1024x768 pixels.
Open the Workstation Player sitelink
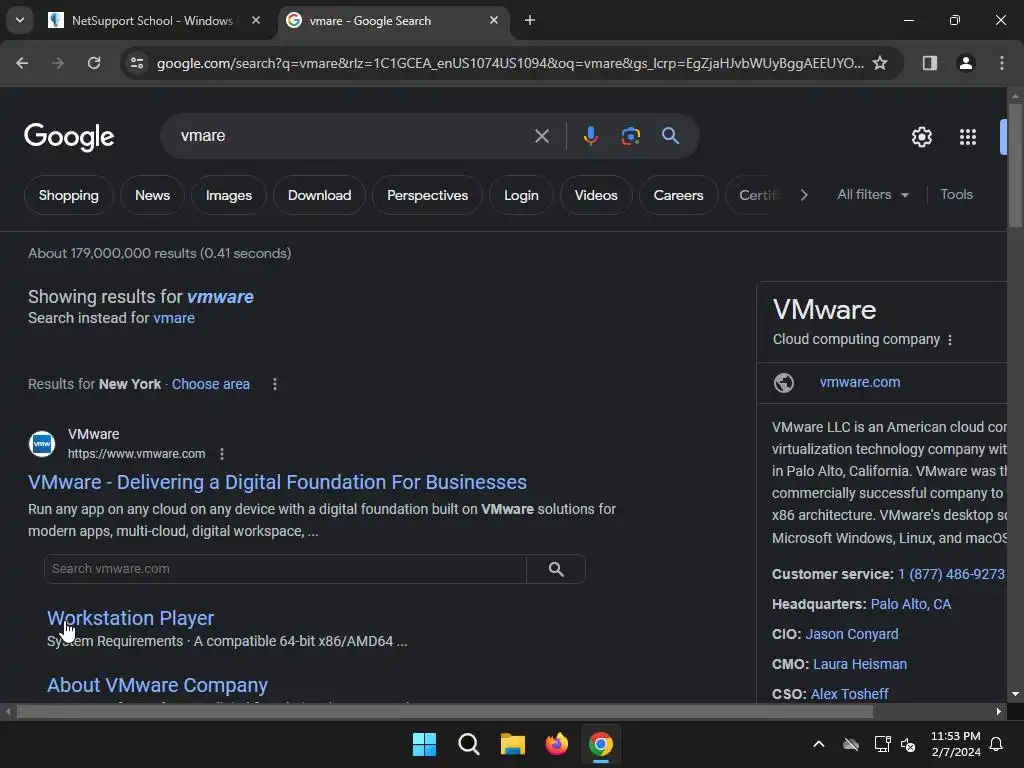pos(131,618)
